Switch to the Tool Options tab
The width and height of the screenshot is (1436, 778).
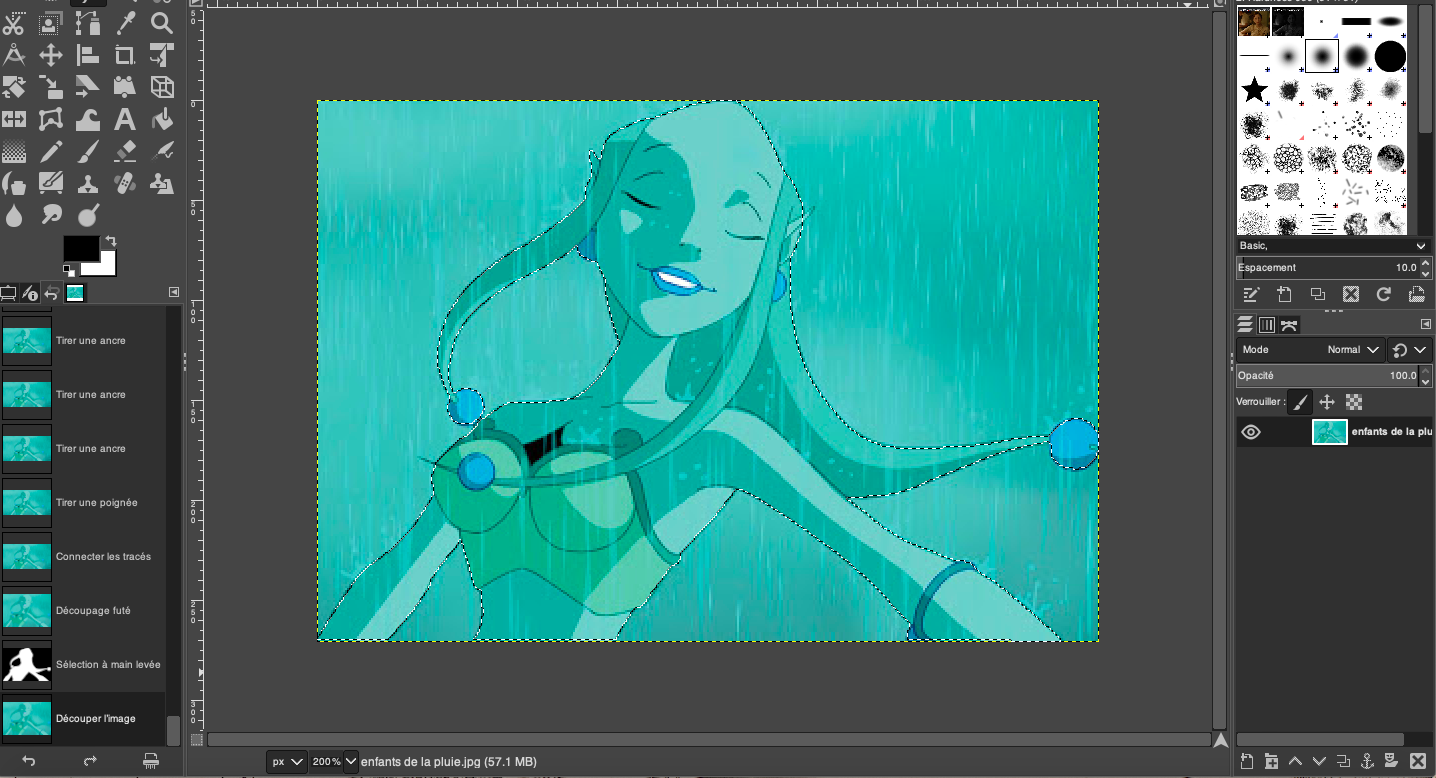coord(8,293)
